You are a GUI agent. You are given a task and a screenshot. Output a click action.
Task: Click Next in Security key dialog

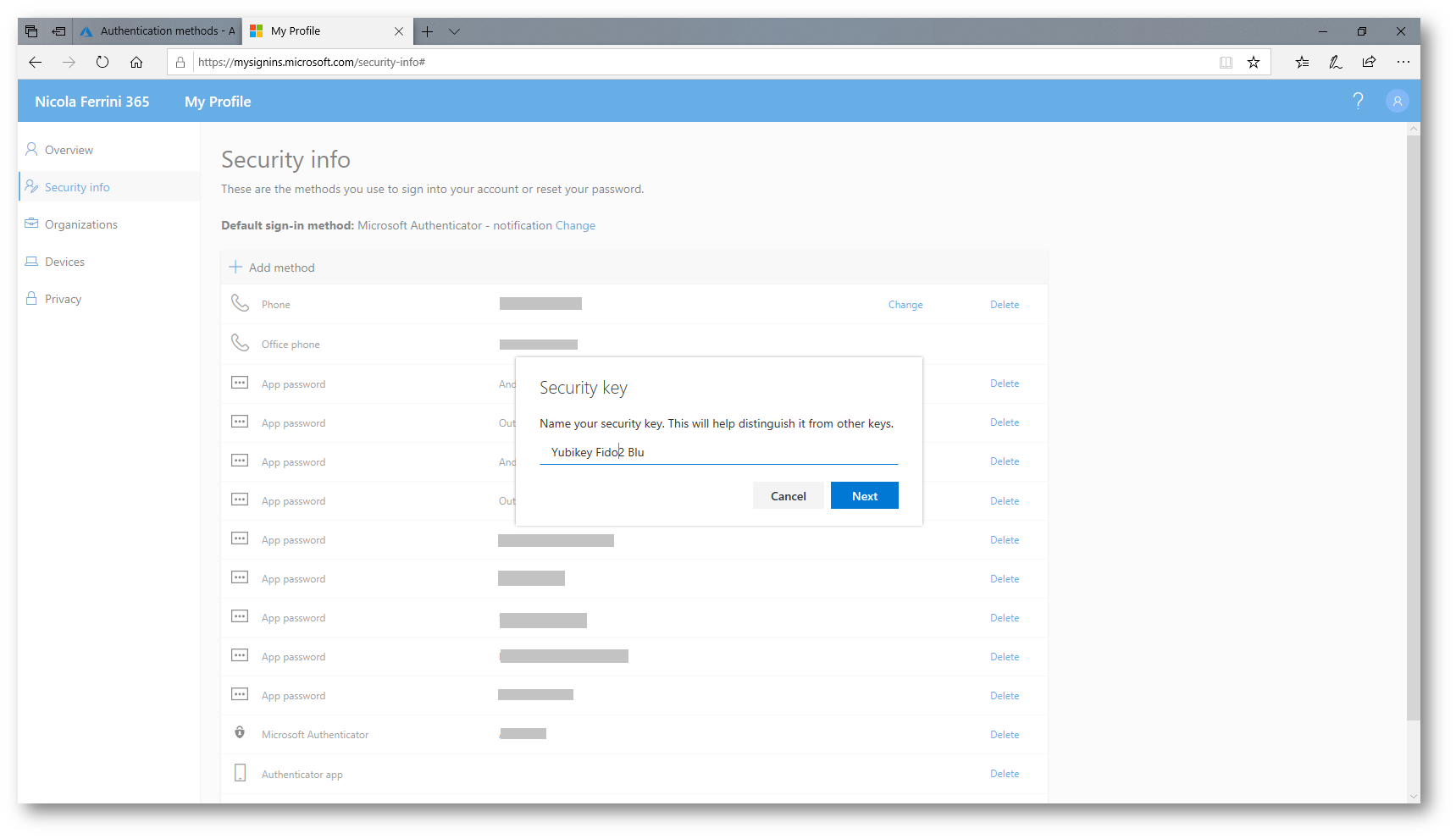pos(864,496)
